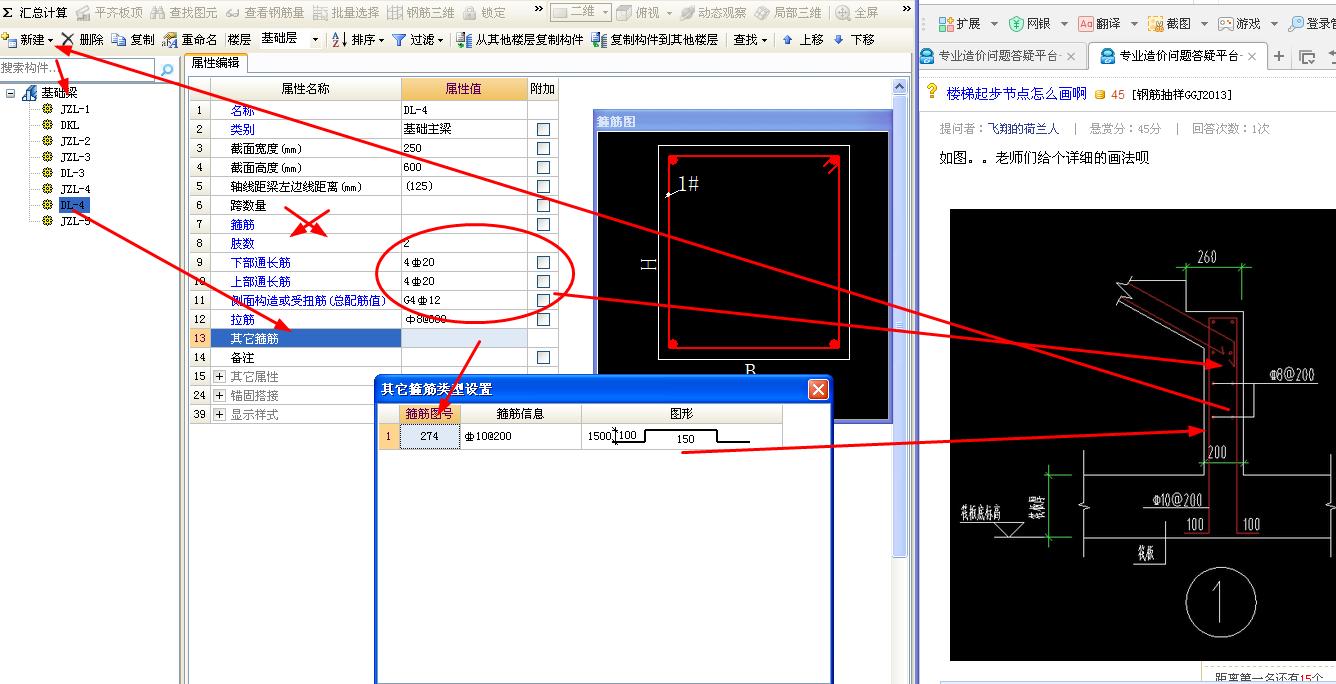Toggle 附加 checkbox for 类别 row

pos(543,129)
